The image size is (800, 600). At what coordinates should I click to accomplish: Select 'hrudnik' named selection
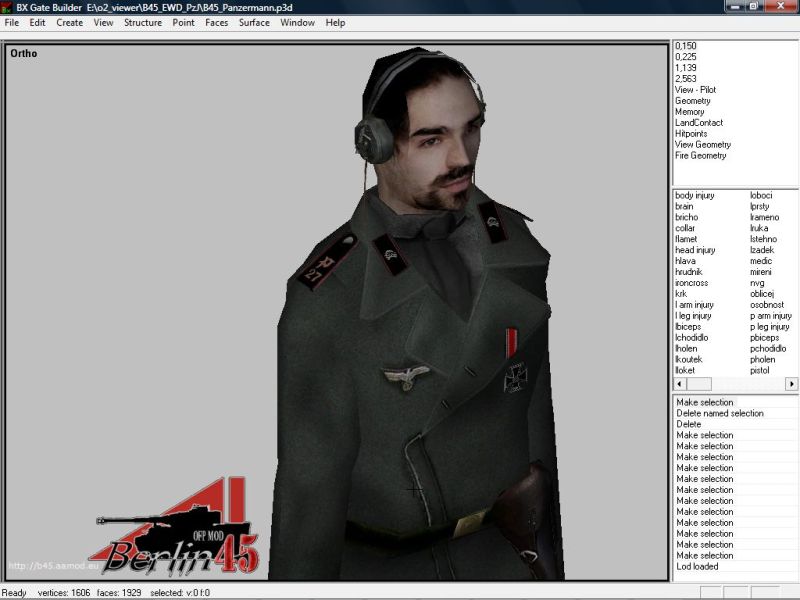(688, 271)
